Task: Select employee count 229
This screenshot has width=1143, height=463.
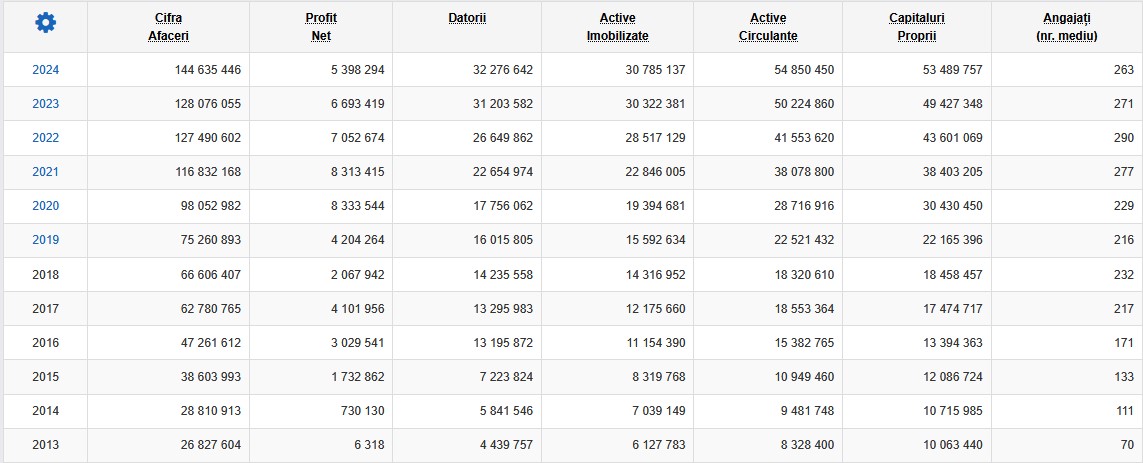Action: pos(1124,206)
